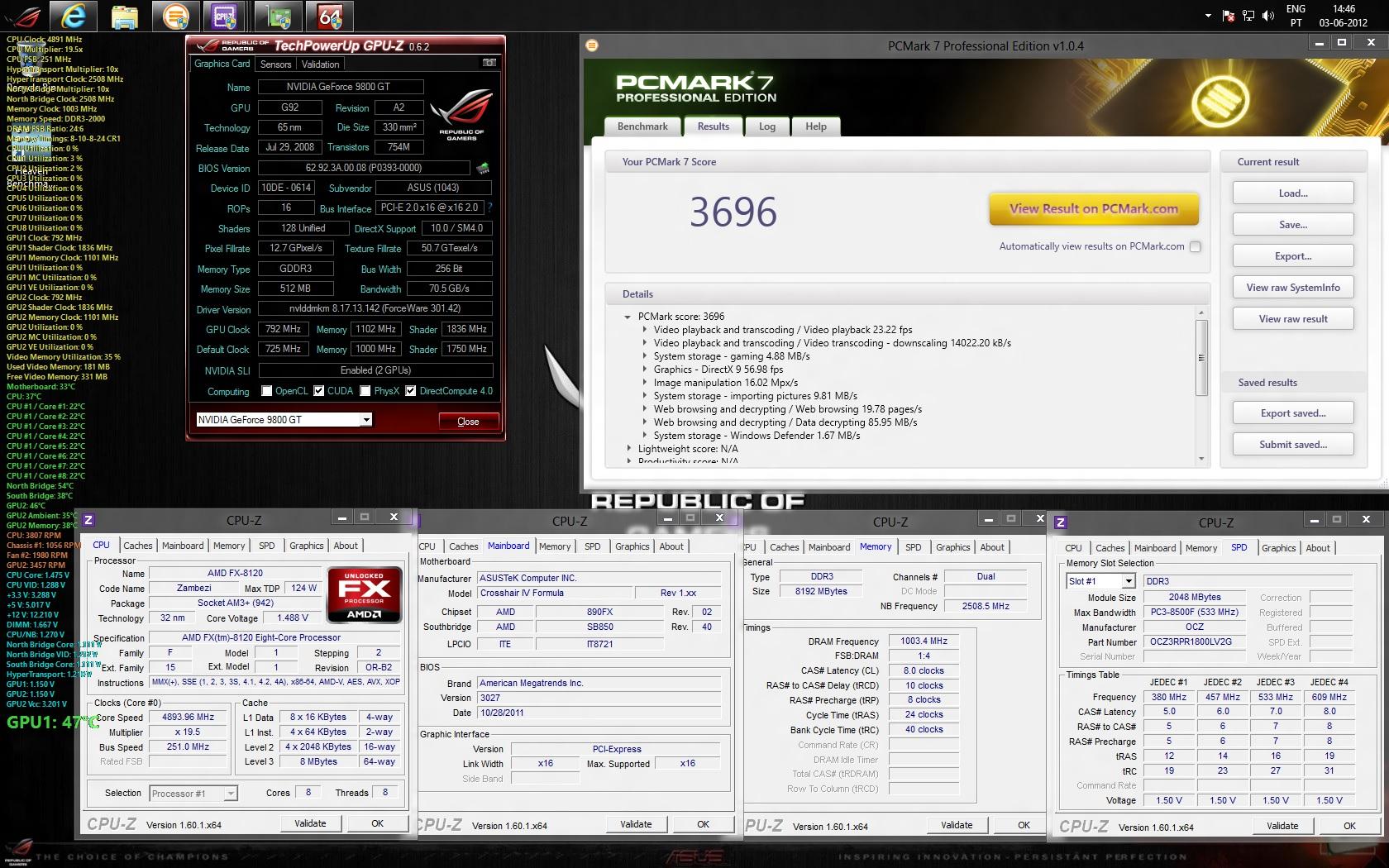Take a GPU-Z screenshot with the camera icon

click(489, 63)
